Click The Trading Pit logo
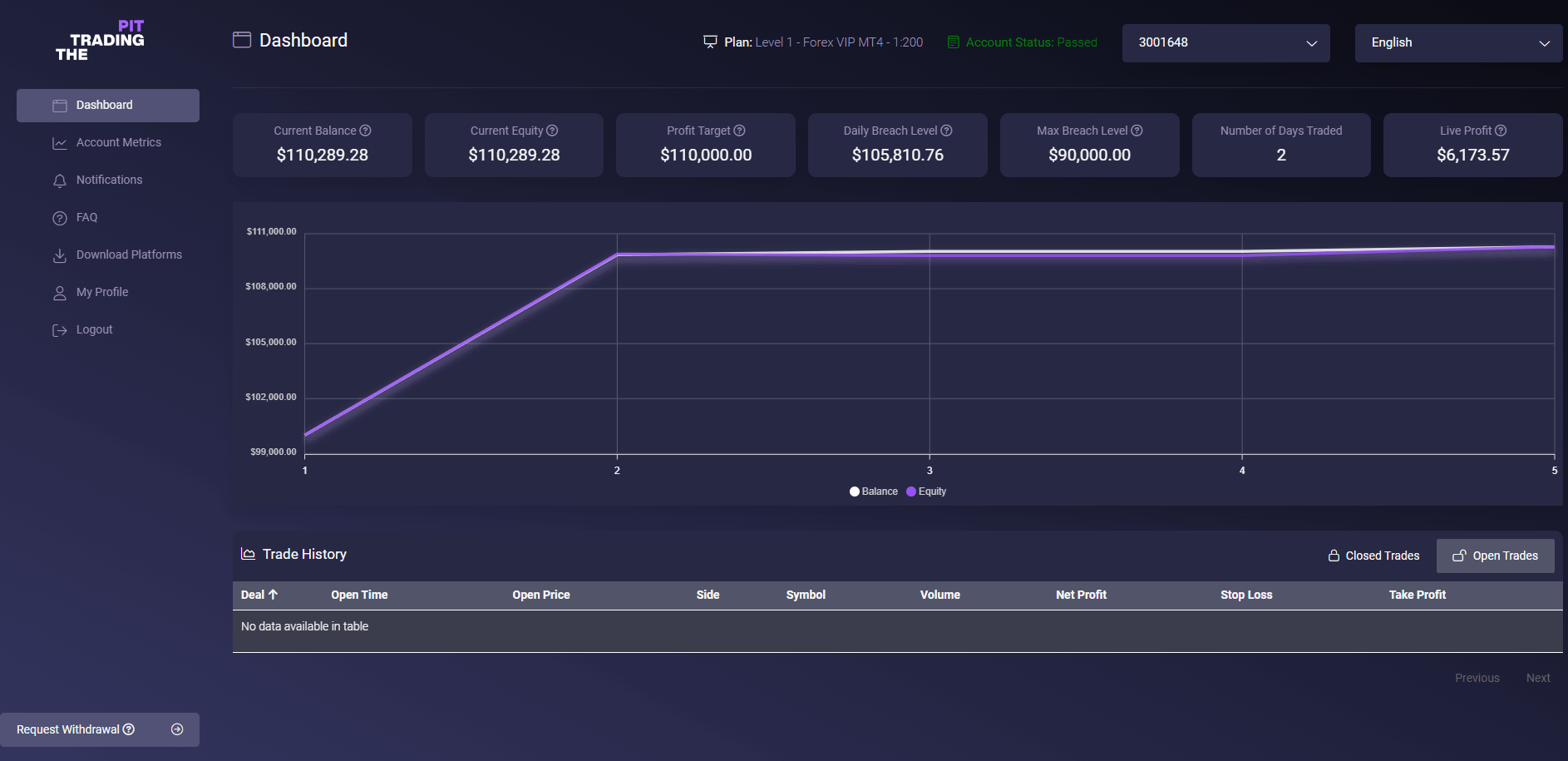This screenshot has width=1568, height=761. coord(100,41)
